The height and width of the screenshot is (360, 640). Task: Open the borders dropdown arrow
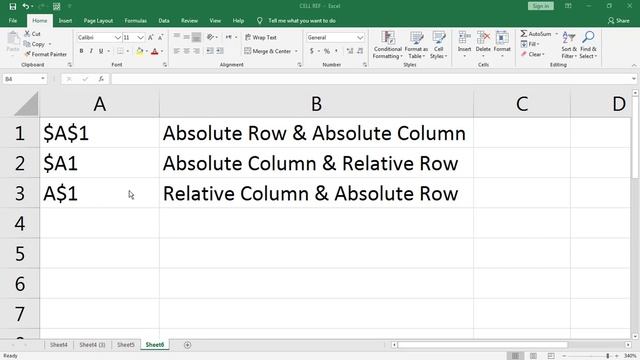coord(128,51)
